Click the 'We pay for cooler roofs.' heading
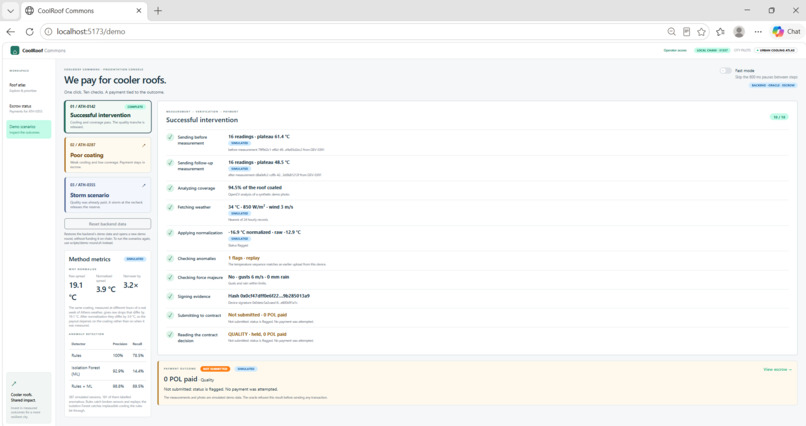Viewport: 806px width, 426px height. pyautogui.click(x=115, y=80)
